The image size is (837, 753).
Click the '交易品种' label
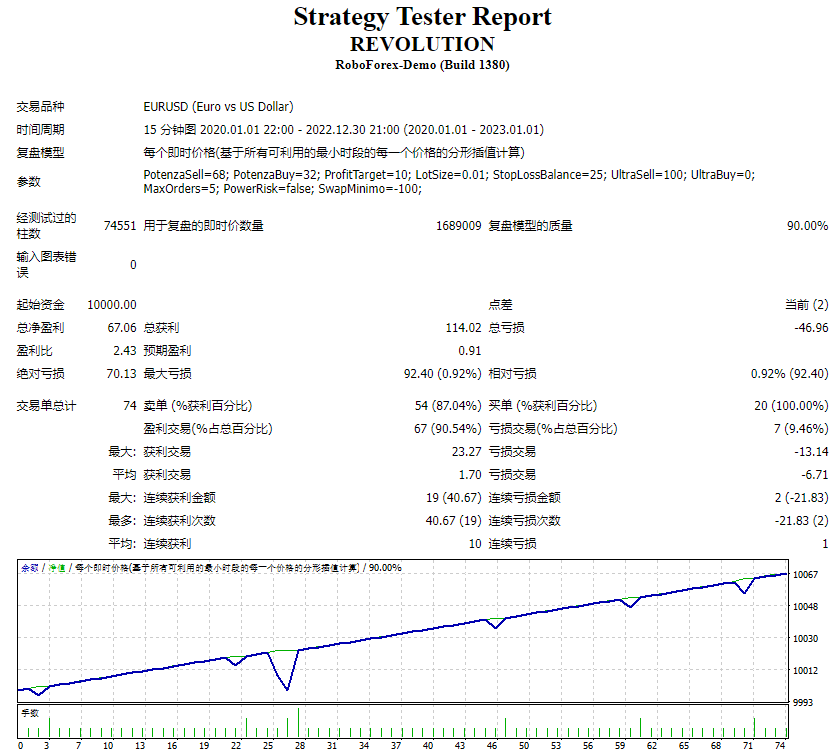(x=40, y=107)
